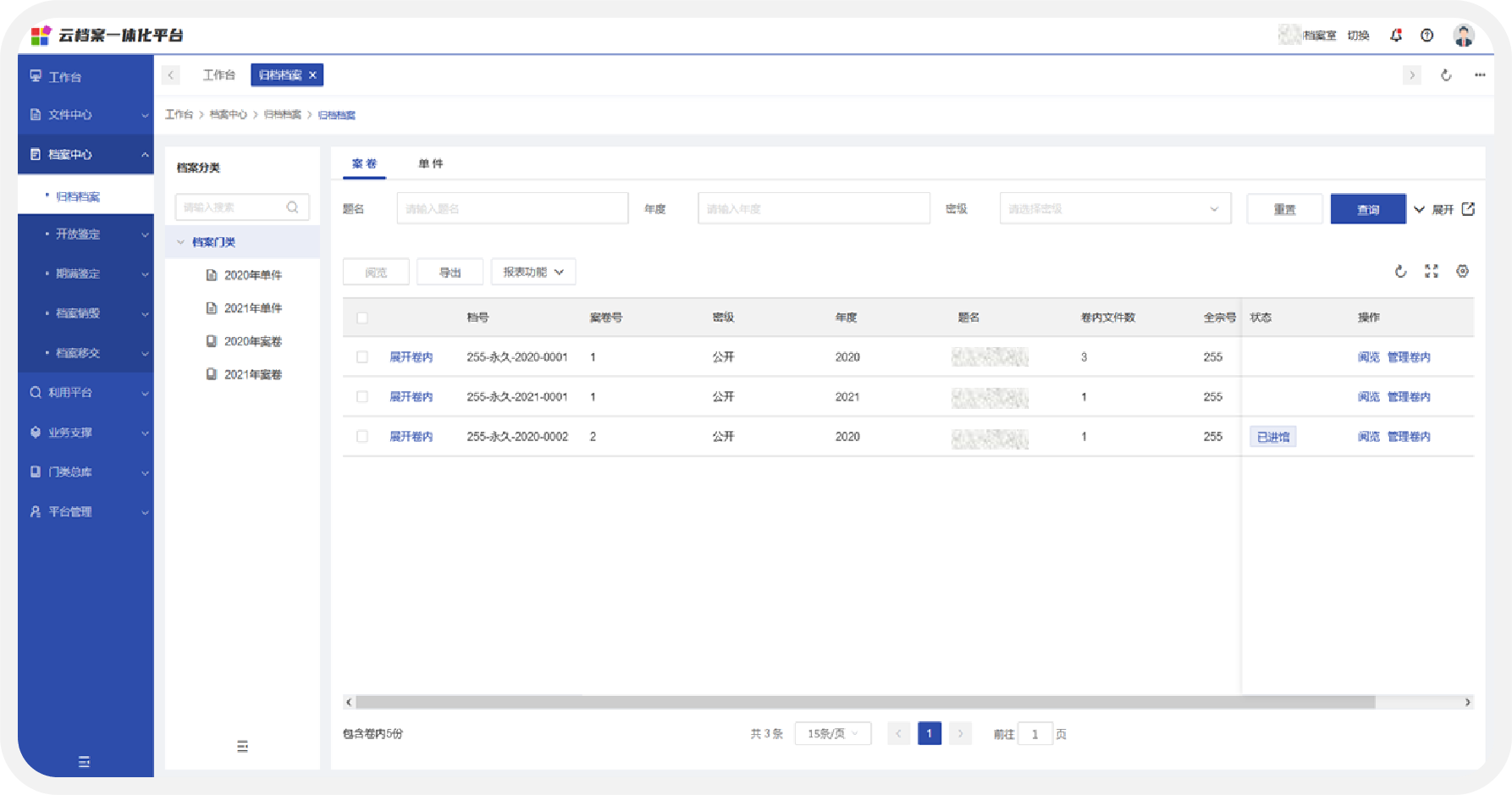Screen dimensions: 1512x795
Task: Click the search icon in category search box
Action: pyautogui.click(x=293, y=207)
